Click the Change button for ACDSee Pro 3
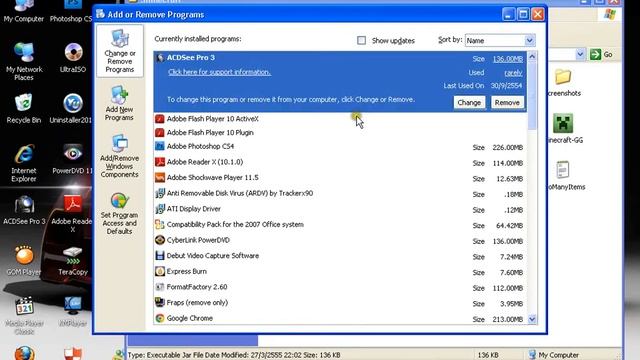 click(x=469, y=103)
